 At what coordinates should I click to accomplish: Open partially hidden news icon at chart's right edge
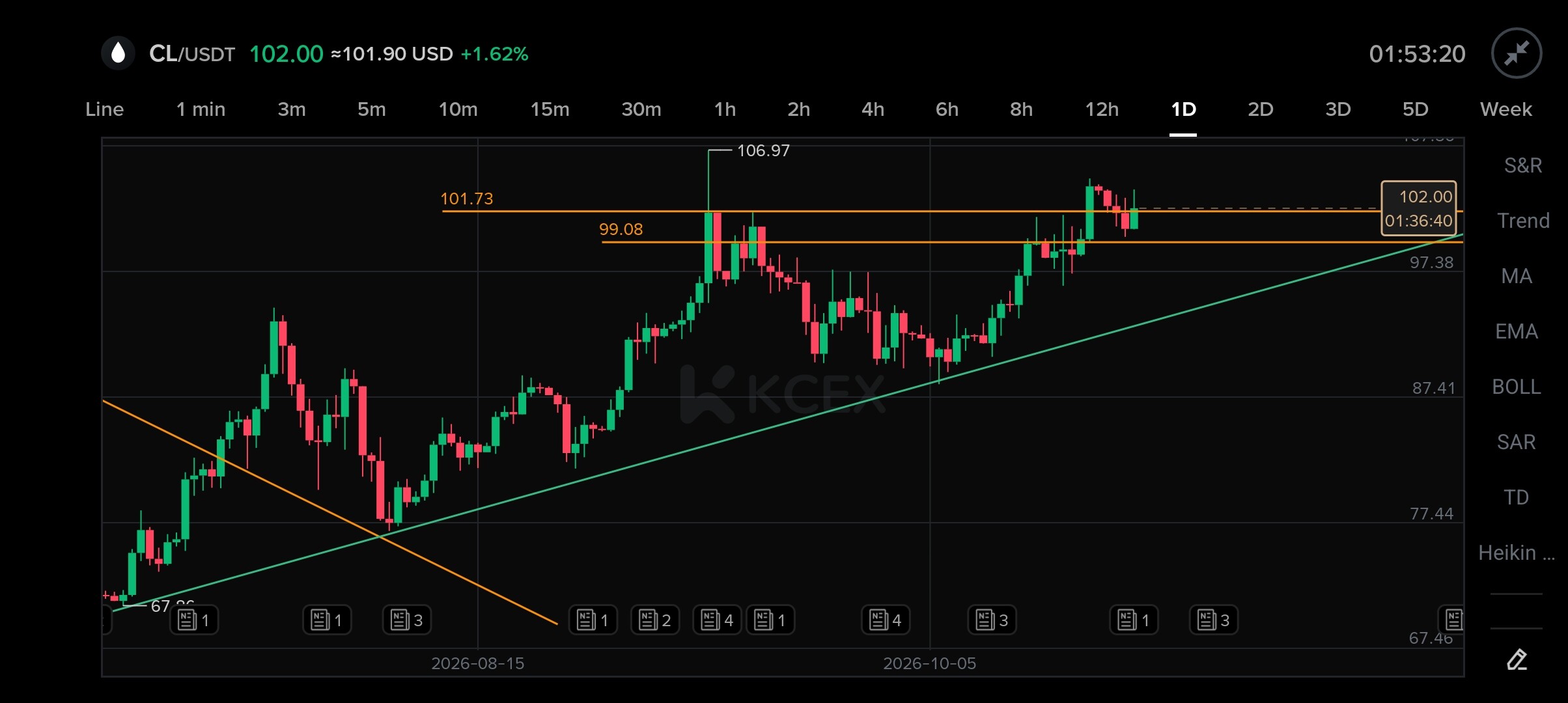[x=1453, y=620]
